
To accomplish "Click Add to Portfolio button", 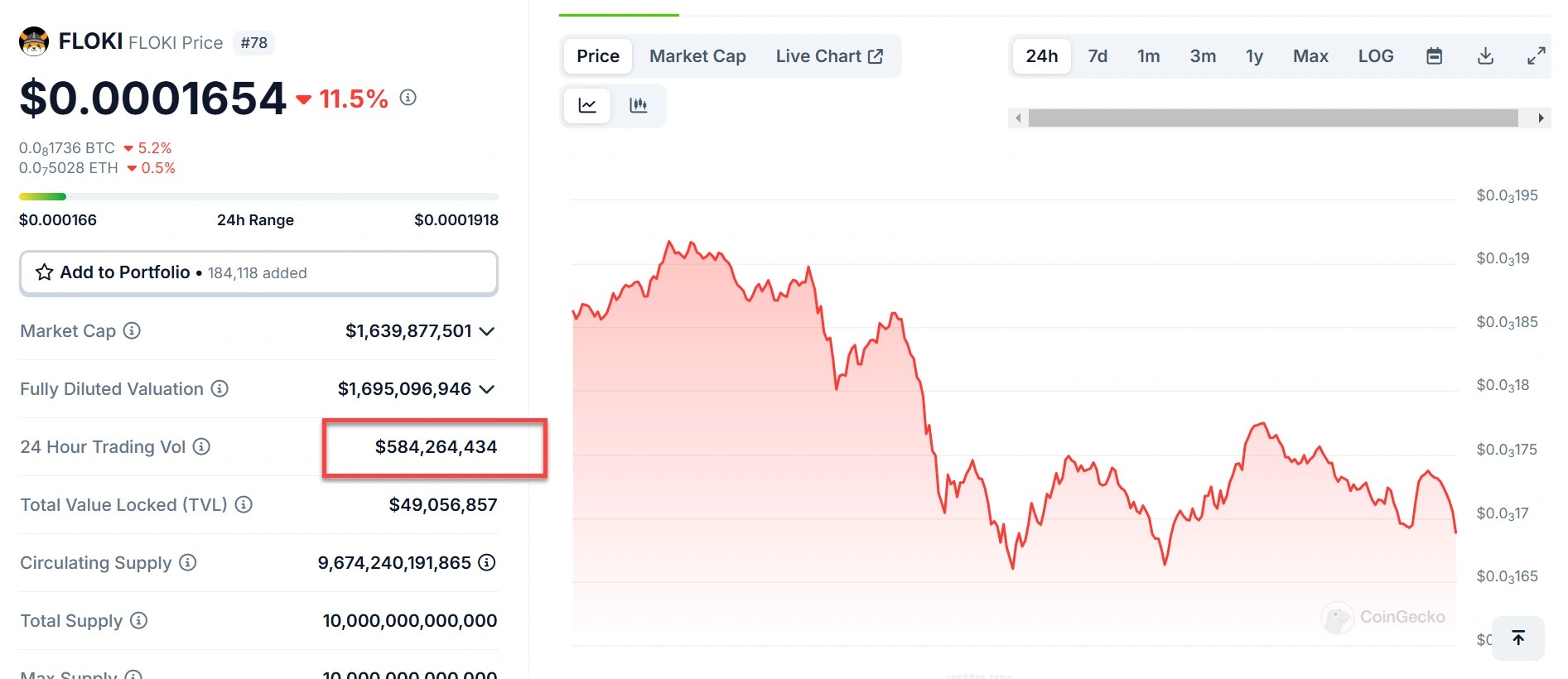I will pyautogui.click(x=258, y=272).
